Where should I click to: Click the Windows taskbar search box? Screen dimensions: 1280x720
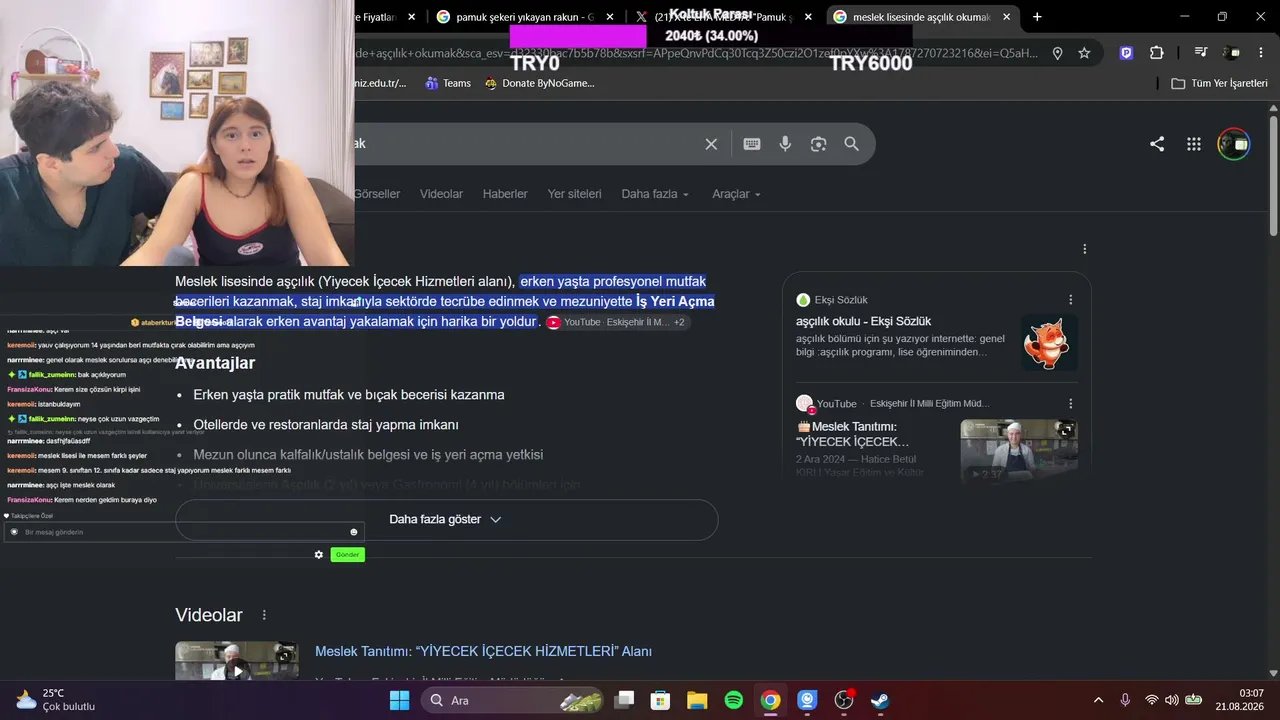pos(513,700)
